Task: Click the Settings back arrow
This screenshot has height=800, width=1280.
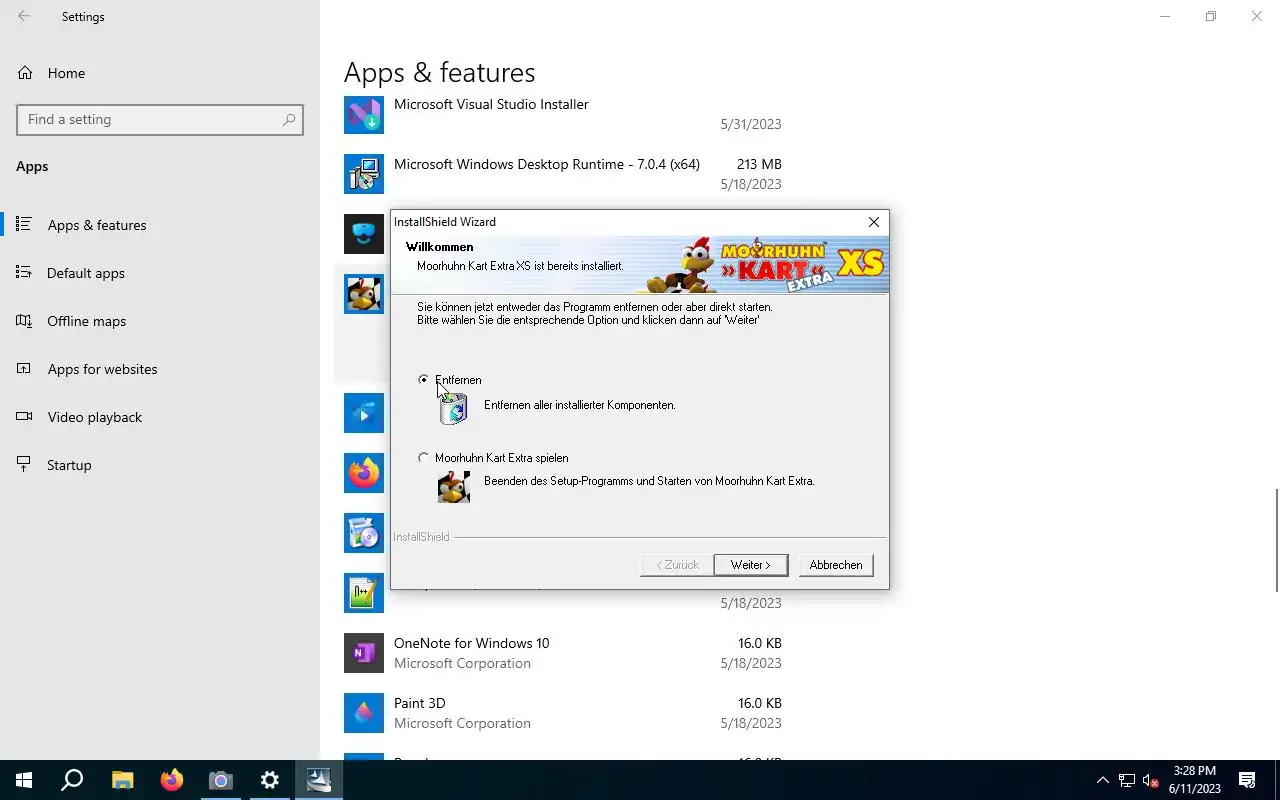Action: [24, 16]
